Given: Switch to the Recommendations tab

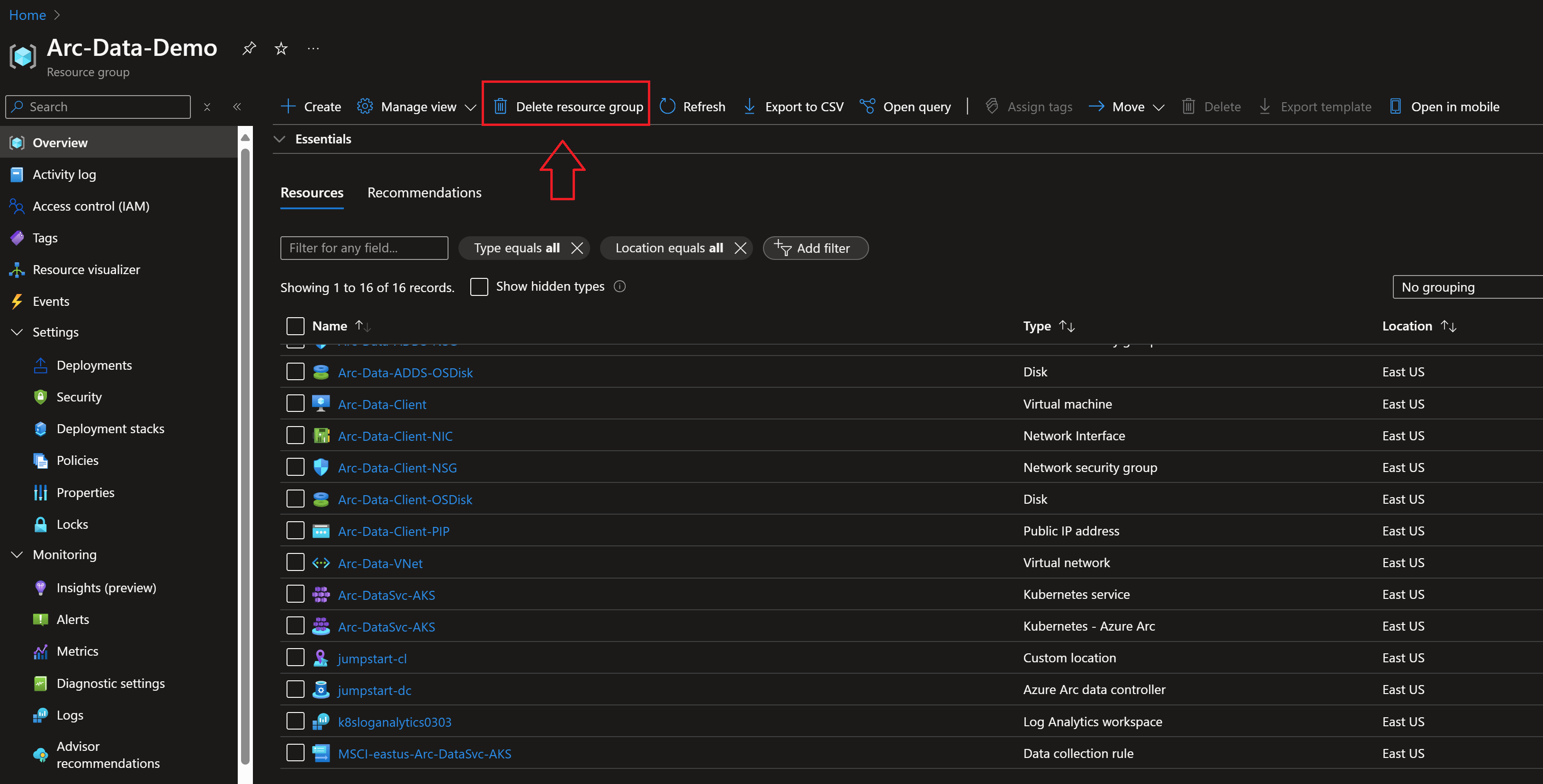Looking at the screenshot, I should coord(424,192).
